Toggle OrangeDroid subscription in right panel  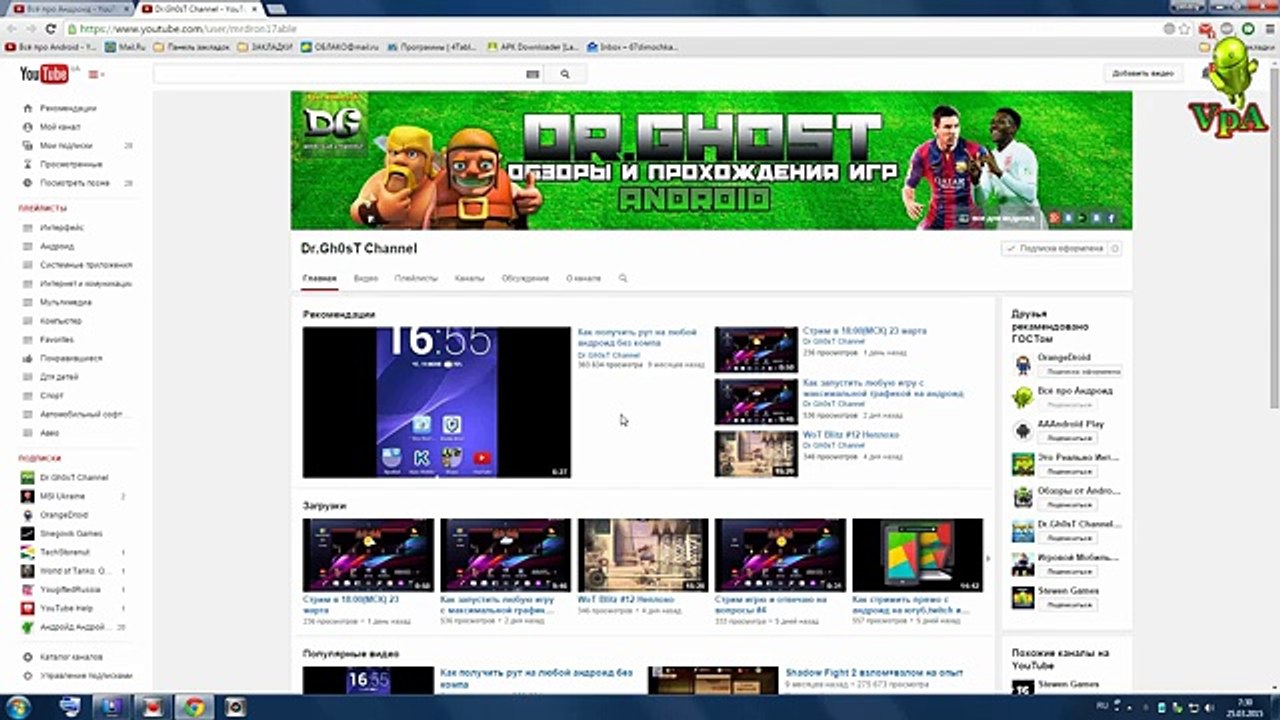[x=1080, y=371]
